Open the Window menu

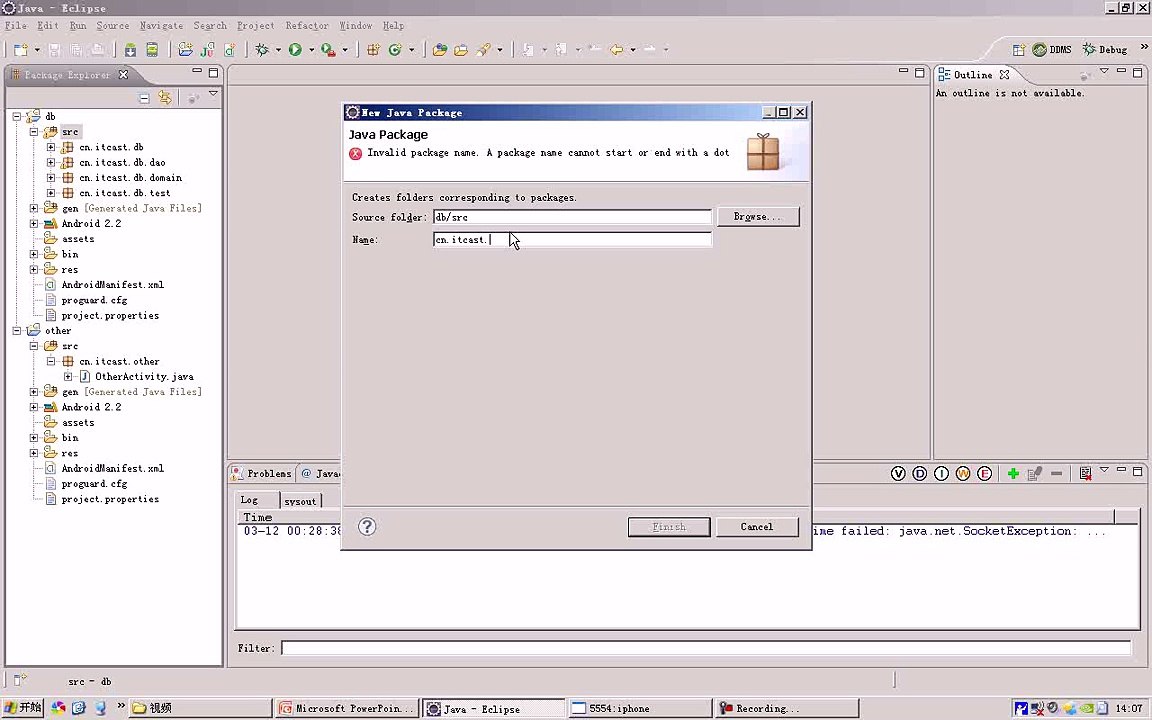(x=356, y=26)
